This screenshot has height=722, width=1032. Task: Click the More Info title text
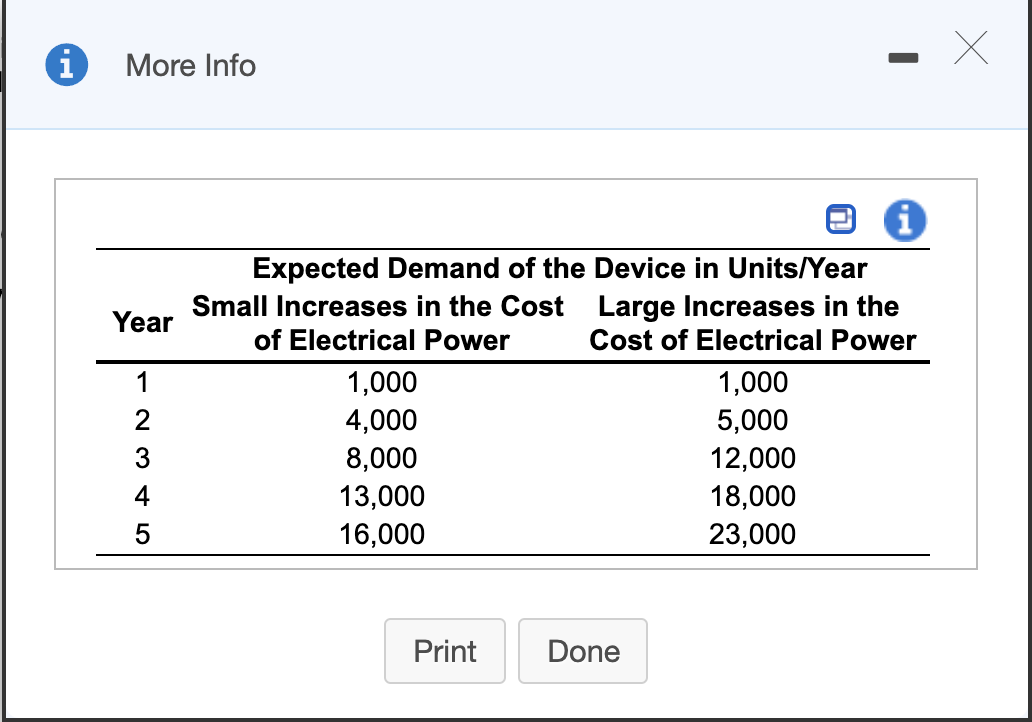click(x=191, y=66)
